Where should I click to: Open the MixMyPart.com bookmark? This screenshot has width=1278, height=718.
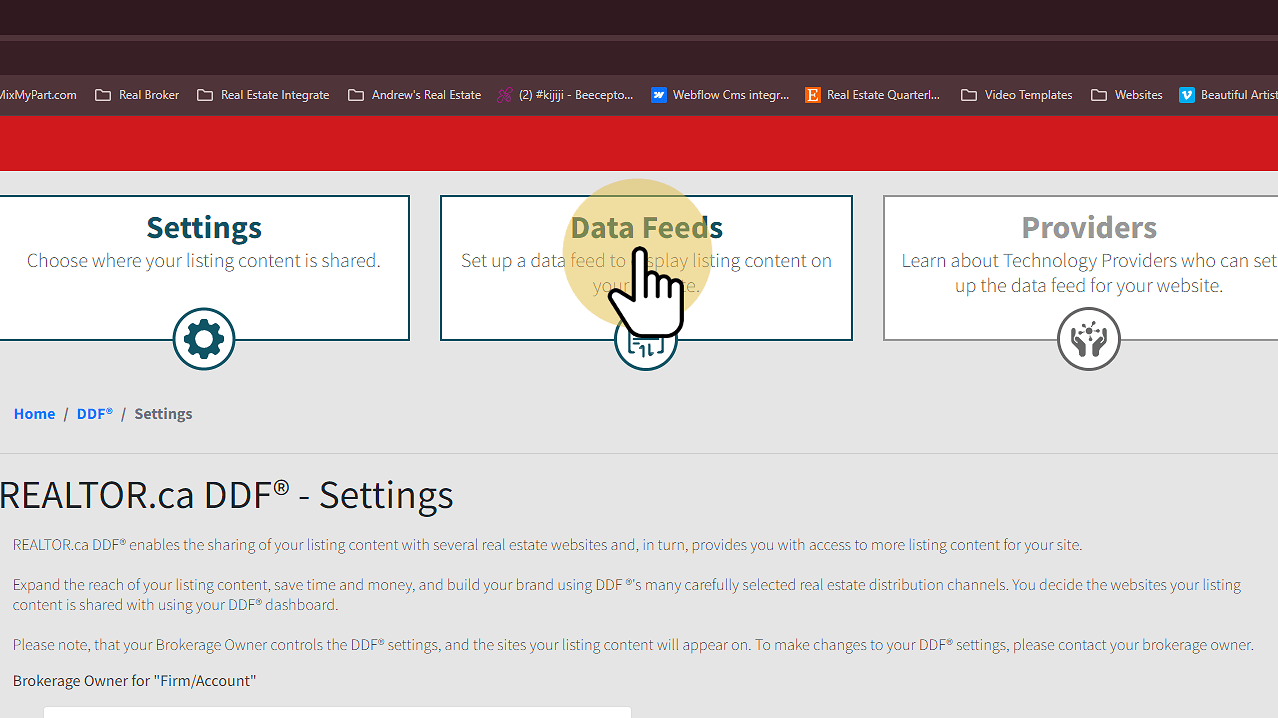38,95
